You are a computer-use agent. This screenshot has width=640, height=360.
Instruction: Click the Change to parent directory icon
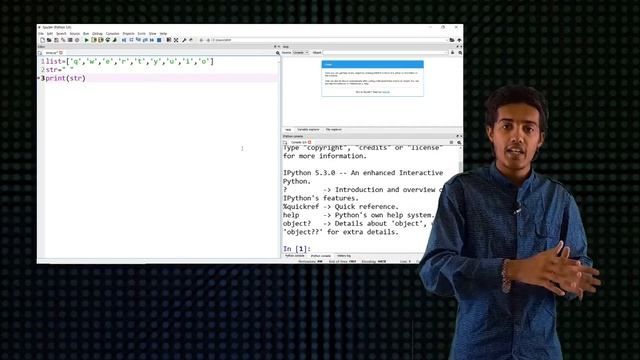(x=459, y=40)
